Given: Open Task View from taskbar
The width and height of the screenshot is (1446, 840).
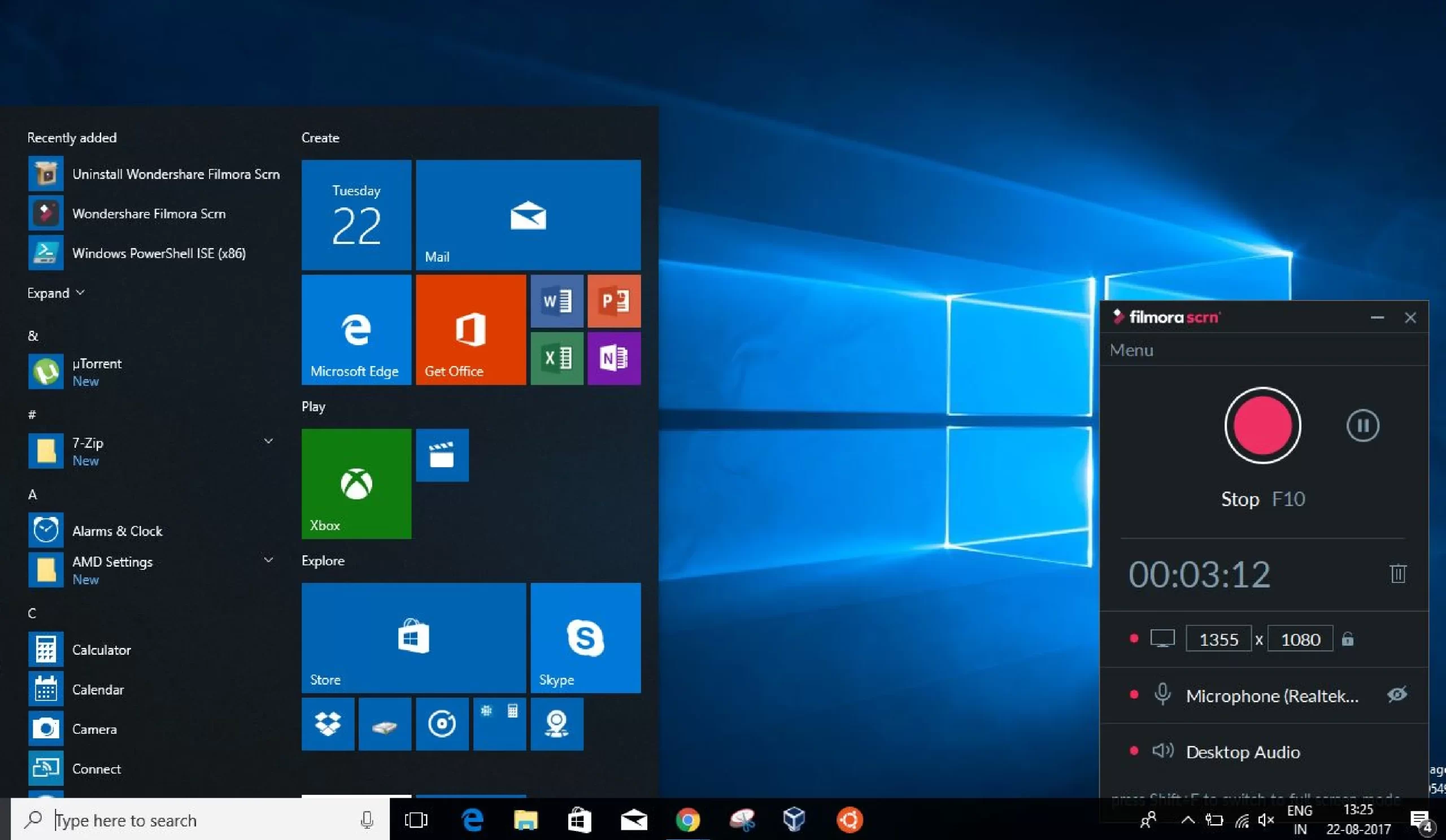Looking at the screenshot, I should pos(416,820).
